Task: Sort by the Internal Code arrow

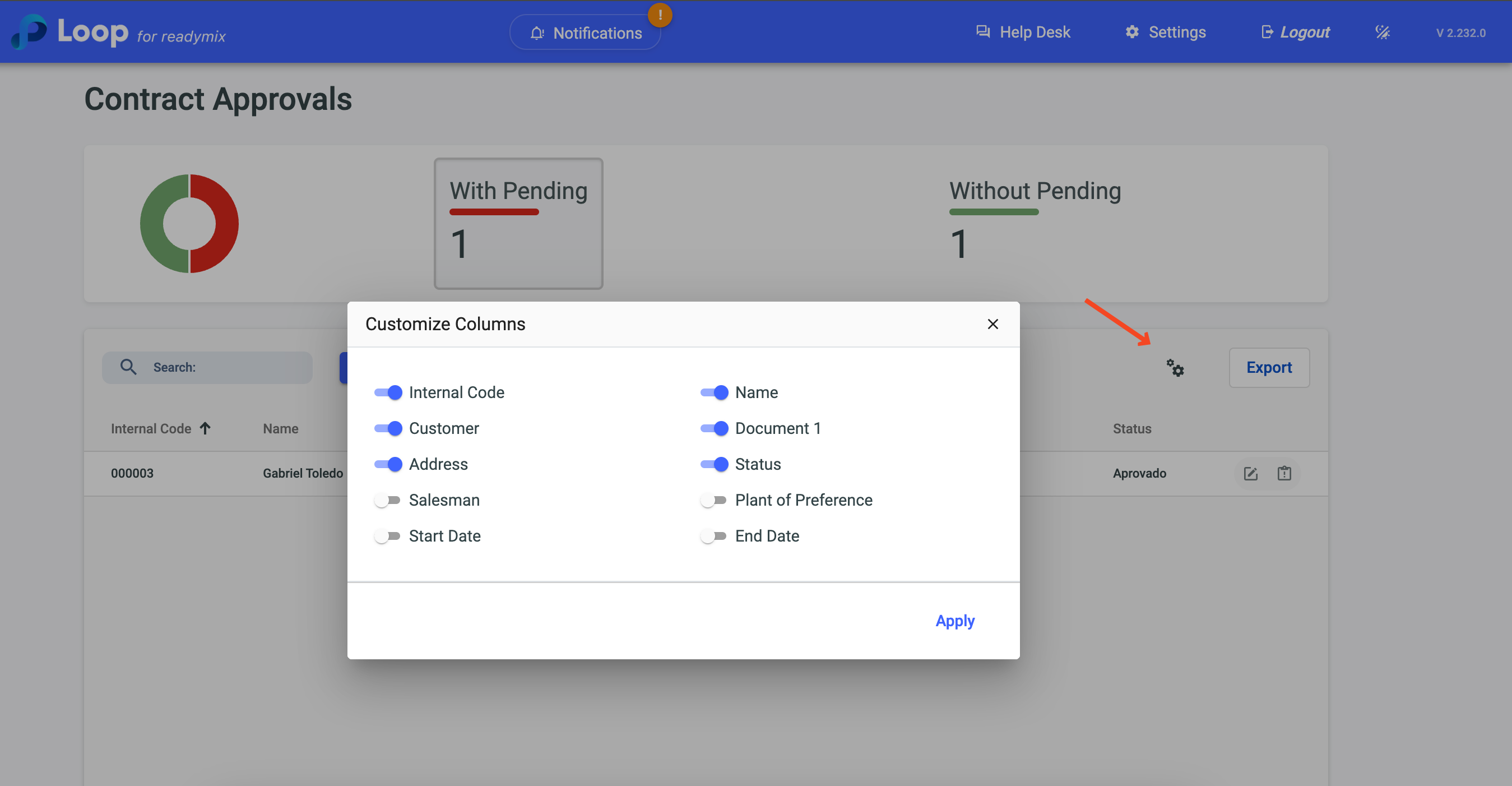Action: pyautogui.click(x=205, y=428)
